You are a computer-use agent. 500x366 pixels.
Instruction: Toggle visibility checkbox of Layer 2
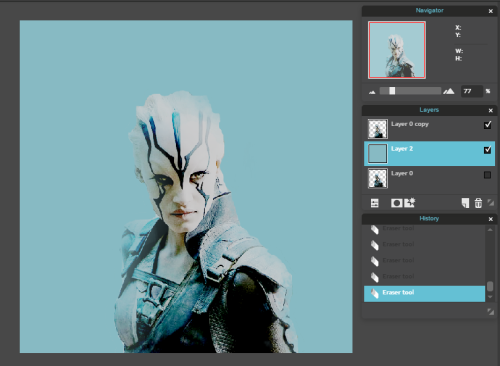point(487,150)
